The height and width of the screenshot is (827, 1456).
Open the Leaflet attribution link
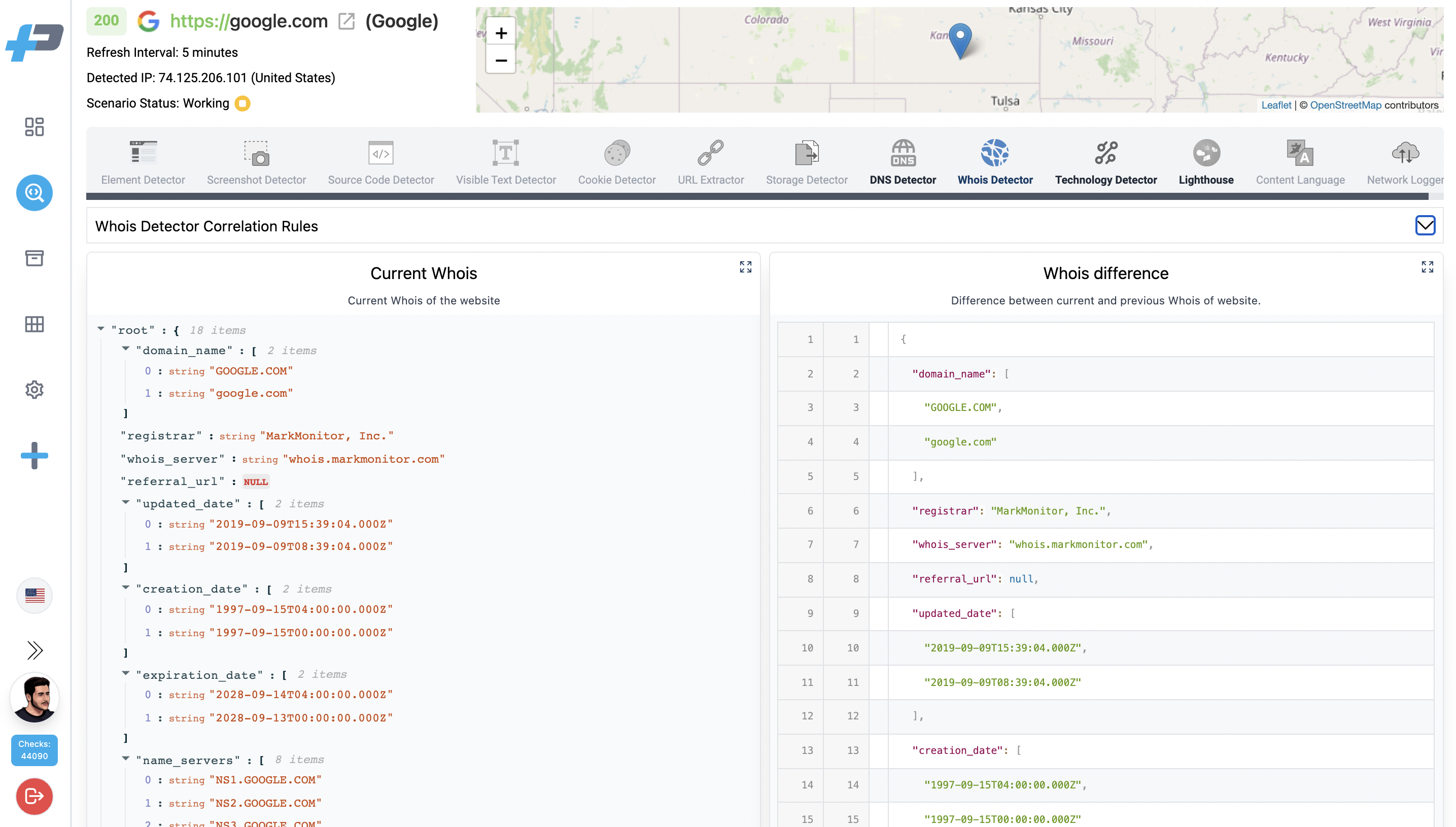coord(1275,105)
